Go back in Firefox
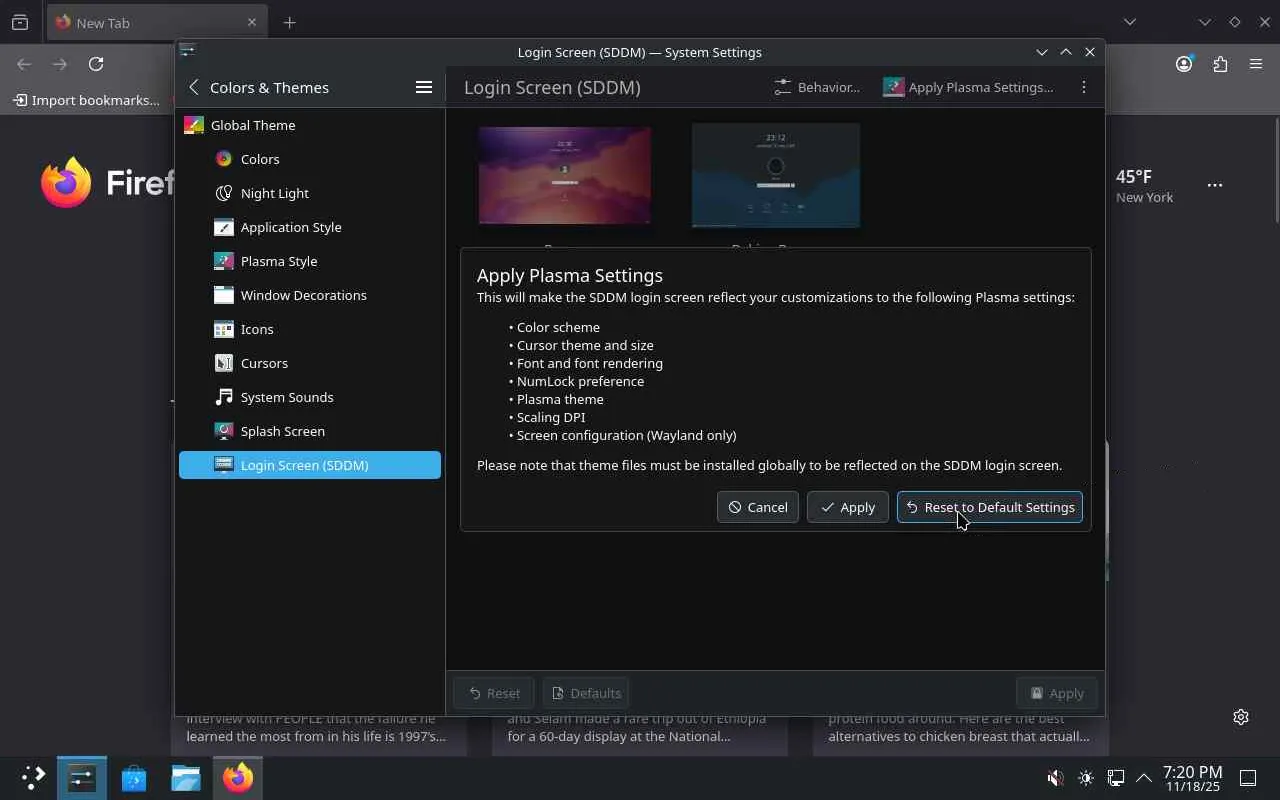 [x=24, y=64]
